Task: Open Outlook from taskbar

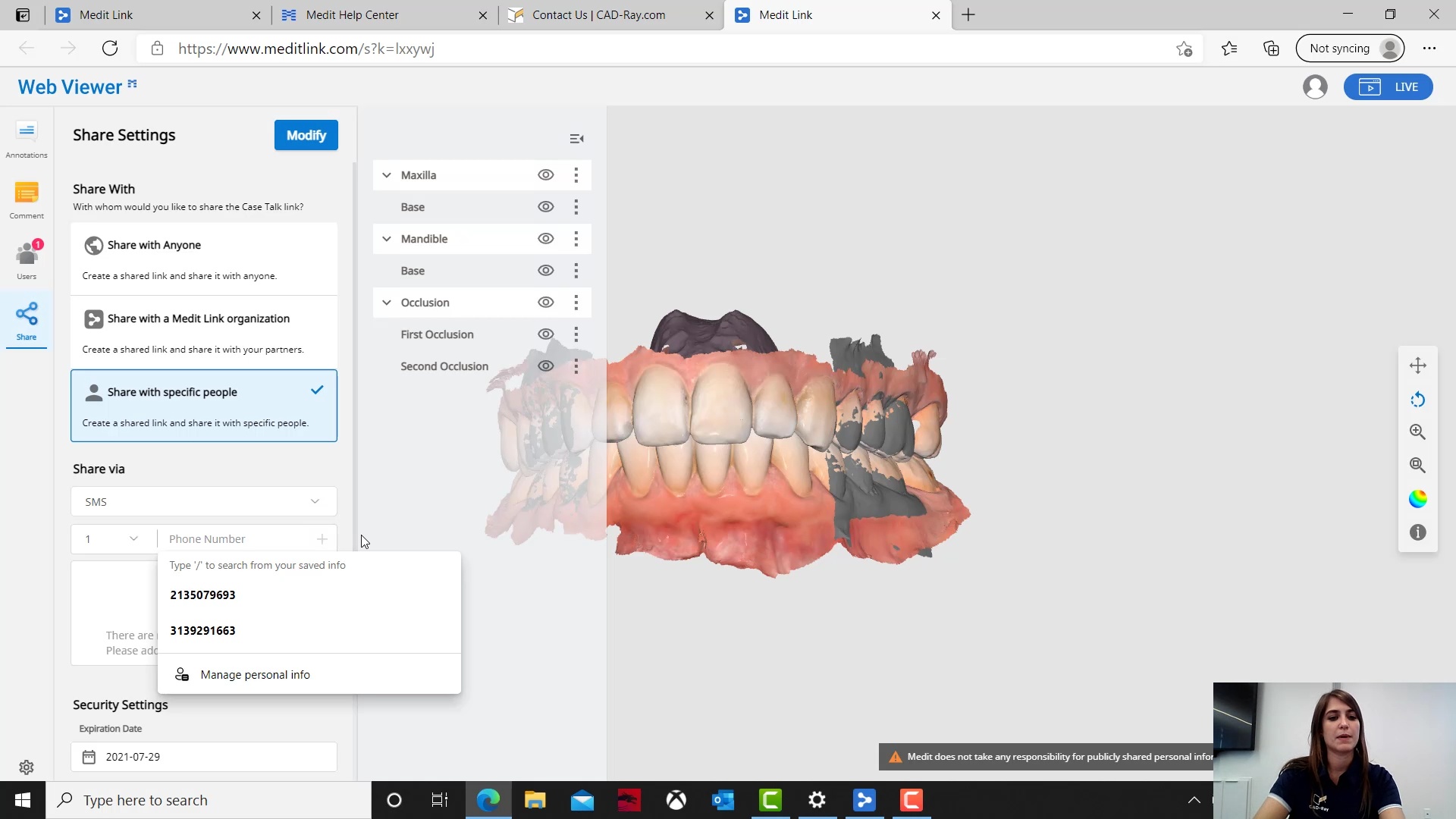Action: 723,800
